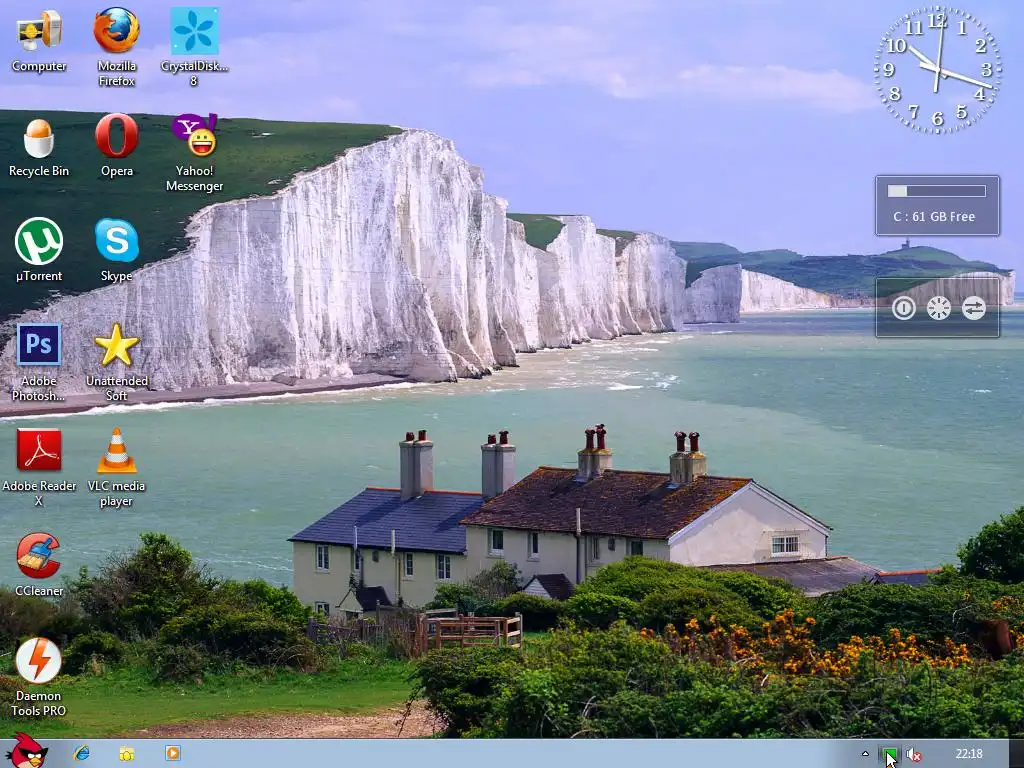Show hidden system tray icons arrow
Screen dimensions: 1024x768
(865, 754)
